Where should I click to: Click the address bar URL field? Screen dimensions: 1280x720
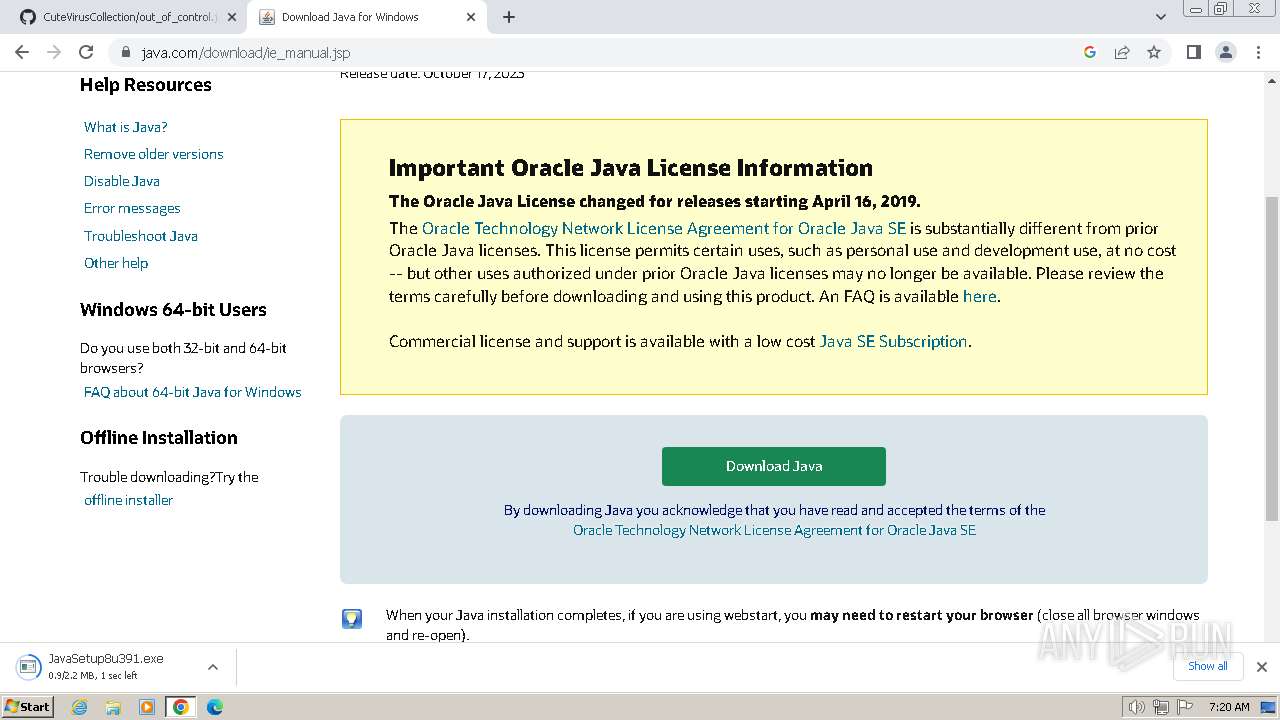[x=600, y=52]
